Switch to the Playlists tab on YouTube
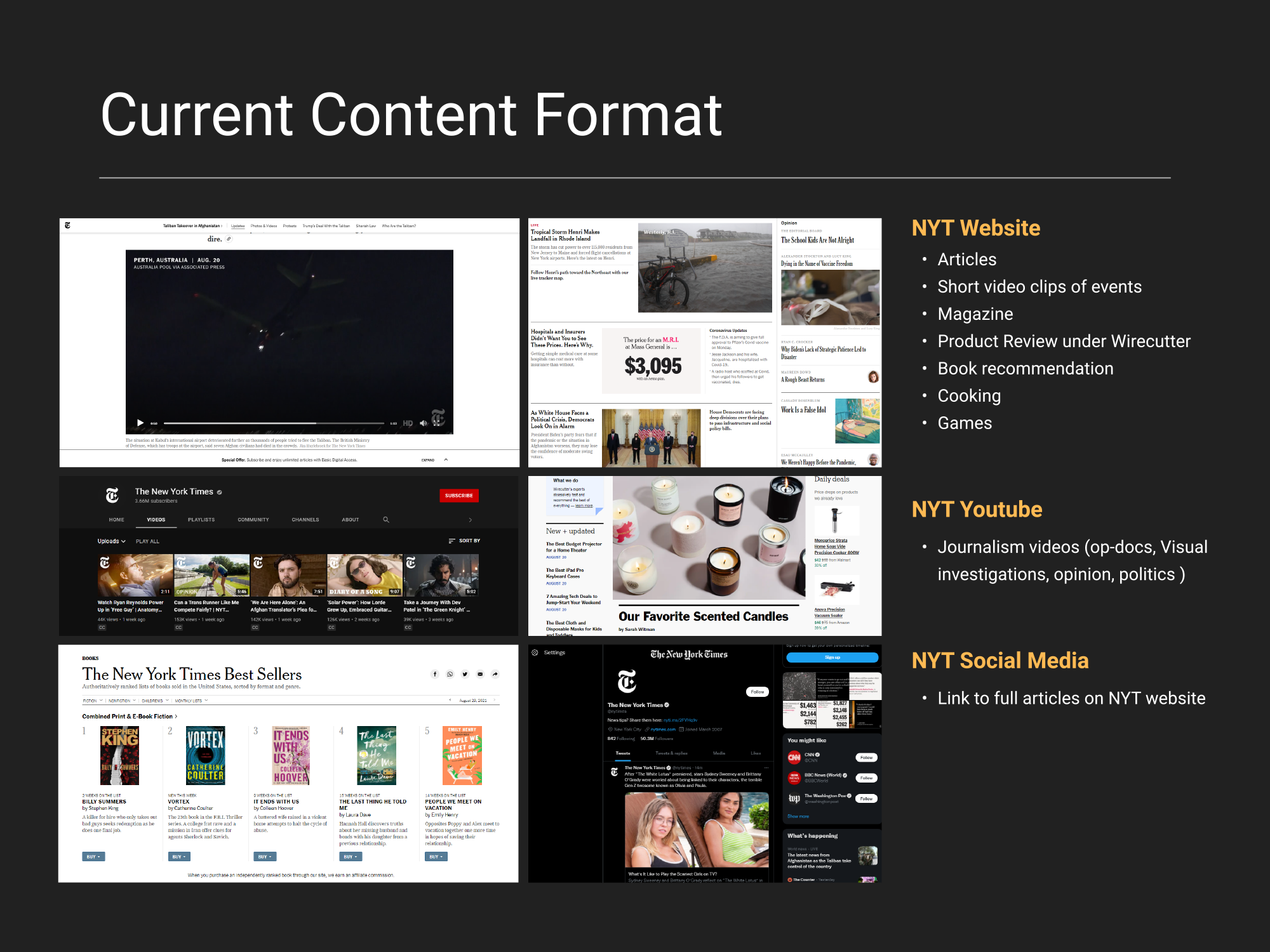The image size is (1270, 952). 201,520
